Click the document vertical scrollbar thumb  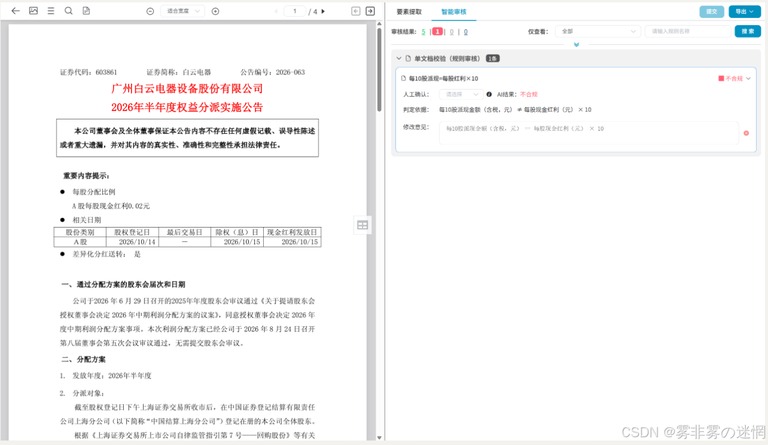pos(379,68)
